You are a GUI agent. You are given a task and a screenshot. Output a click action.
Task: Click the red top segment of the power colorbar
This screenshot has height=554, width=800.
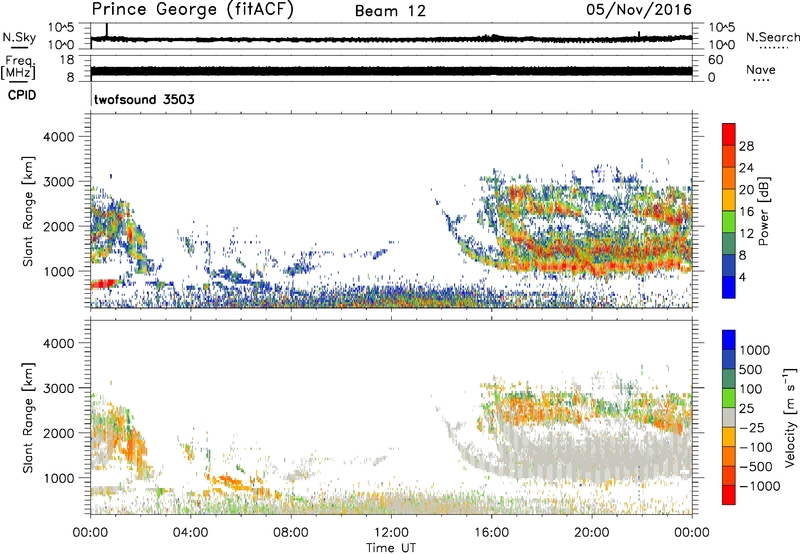coord(729,134)
